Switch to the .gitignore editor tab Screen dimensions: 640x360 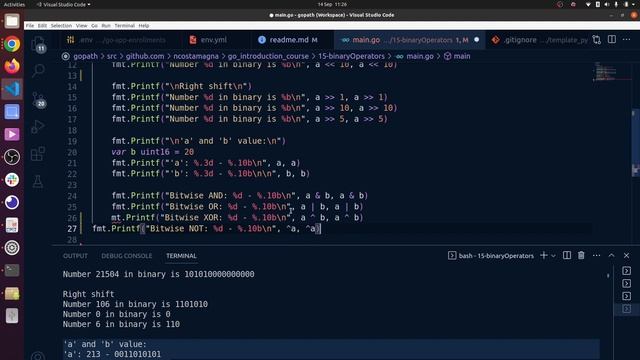[539, 40]
